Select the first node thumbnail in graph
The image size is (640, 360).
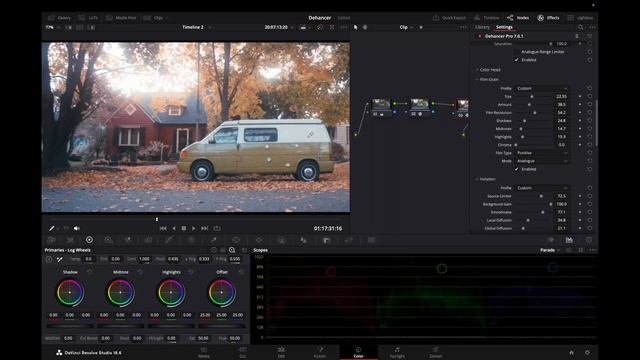381,104
